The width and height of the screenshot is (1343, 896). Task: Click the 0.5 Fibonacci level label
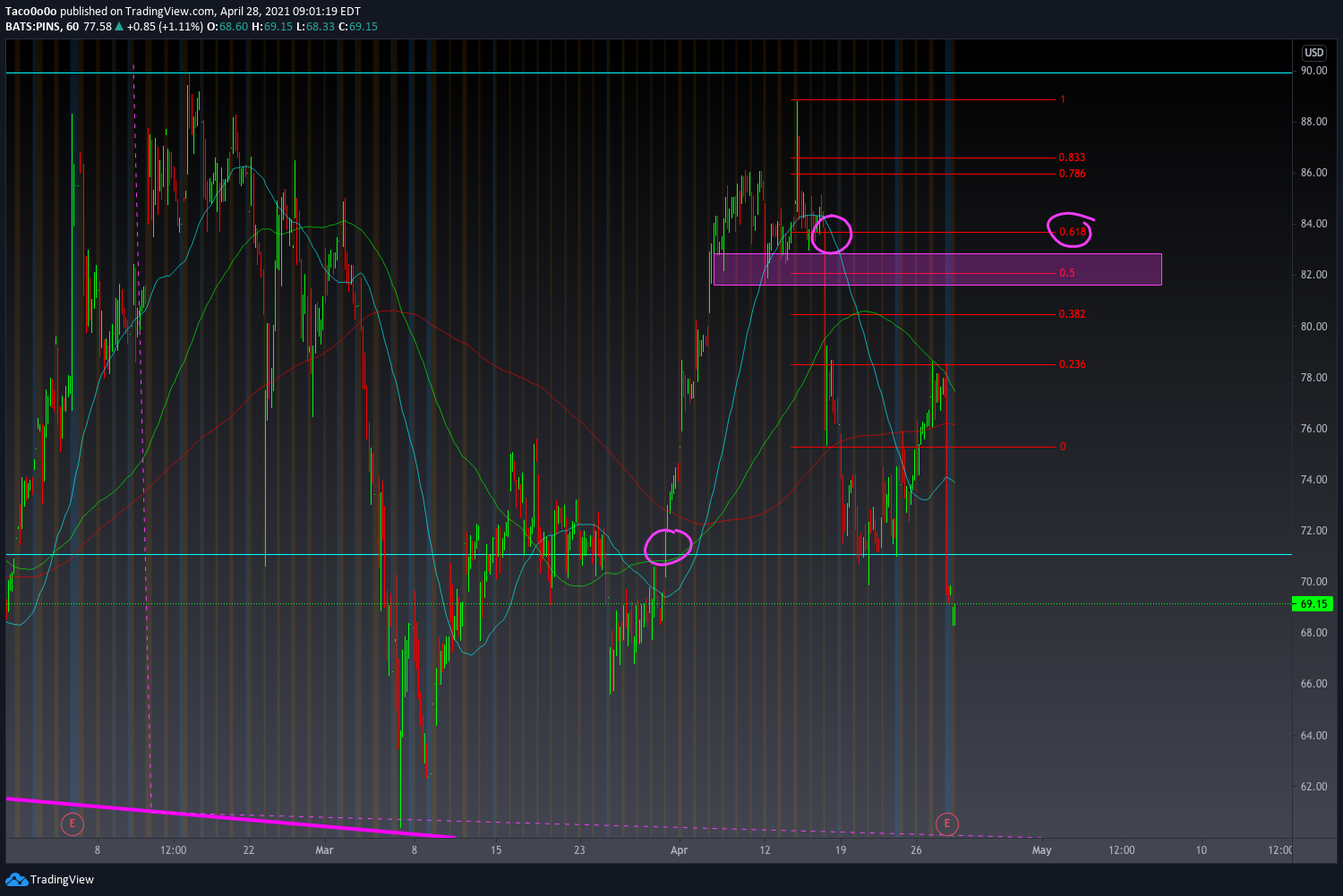click(1067, 273)
